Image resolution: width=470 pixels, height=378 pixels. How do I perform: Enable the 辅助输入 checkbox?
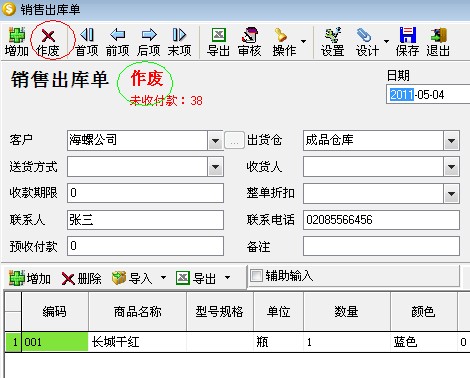point(256,276)
